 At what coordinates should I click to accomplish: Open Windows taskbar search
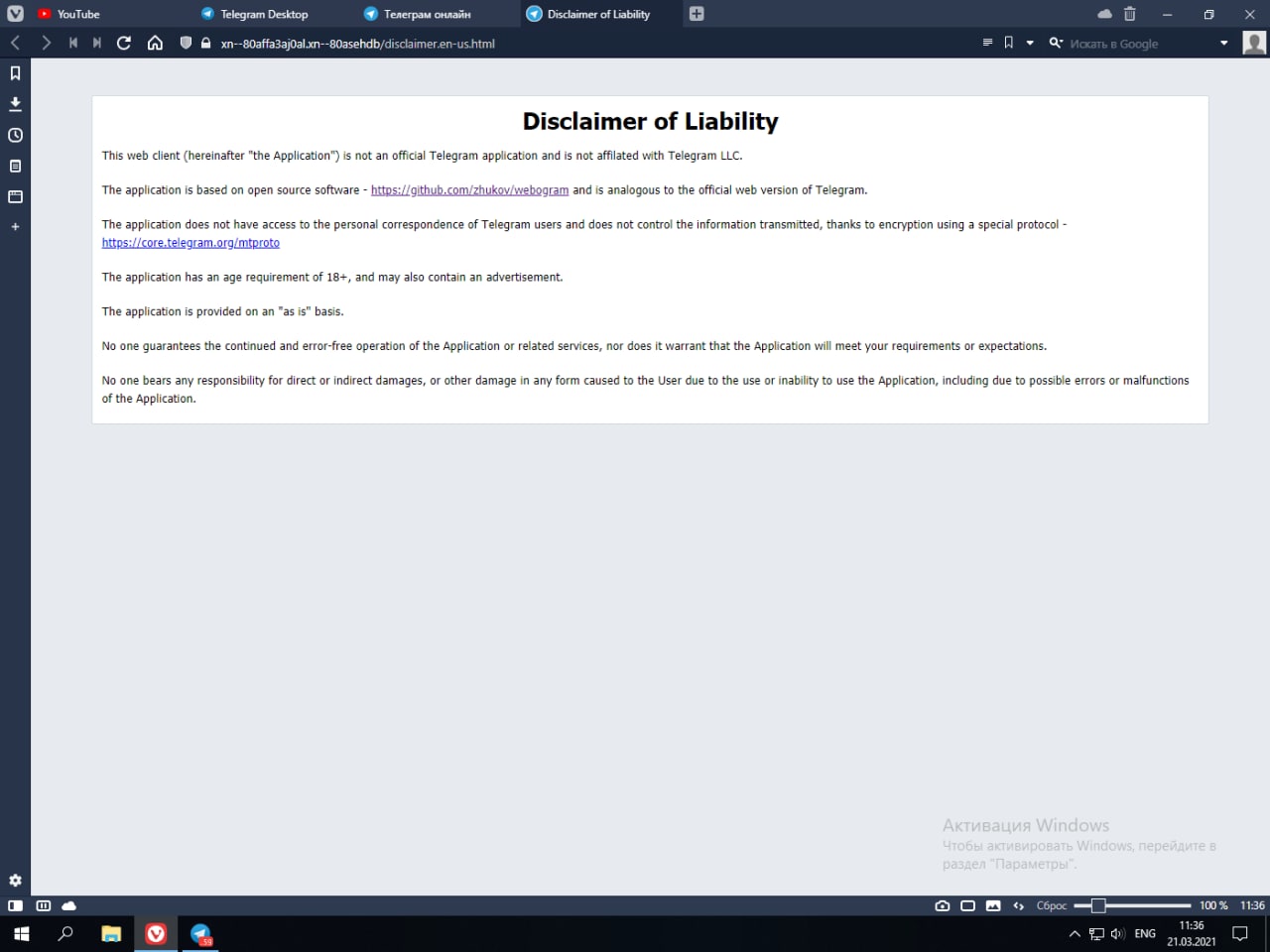[x=65, y=933]
